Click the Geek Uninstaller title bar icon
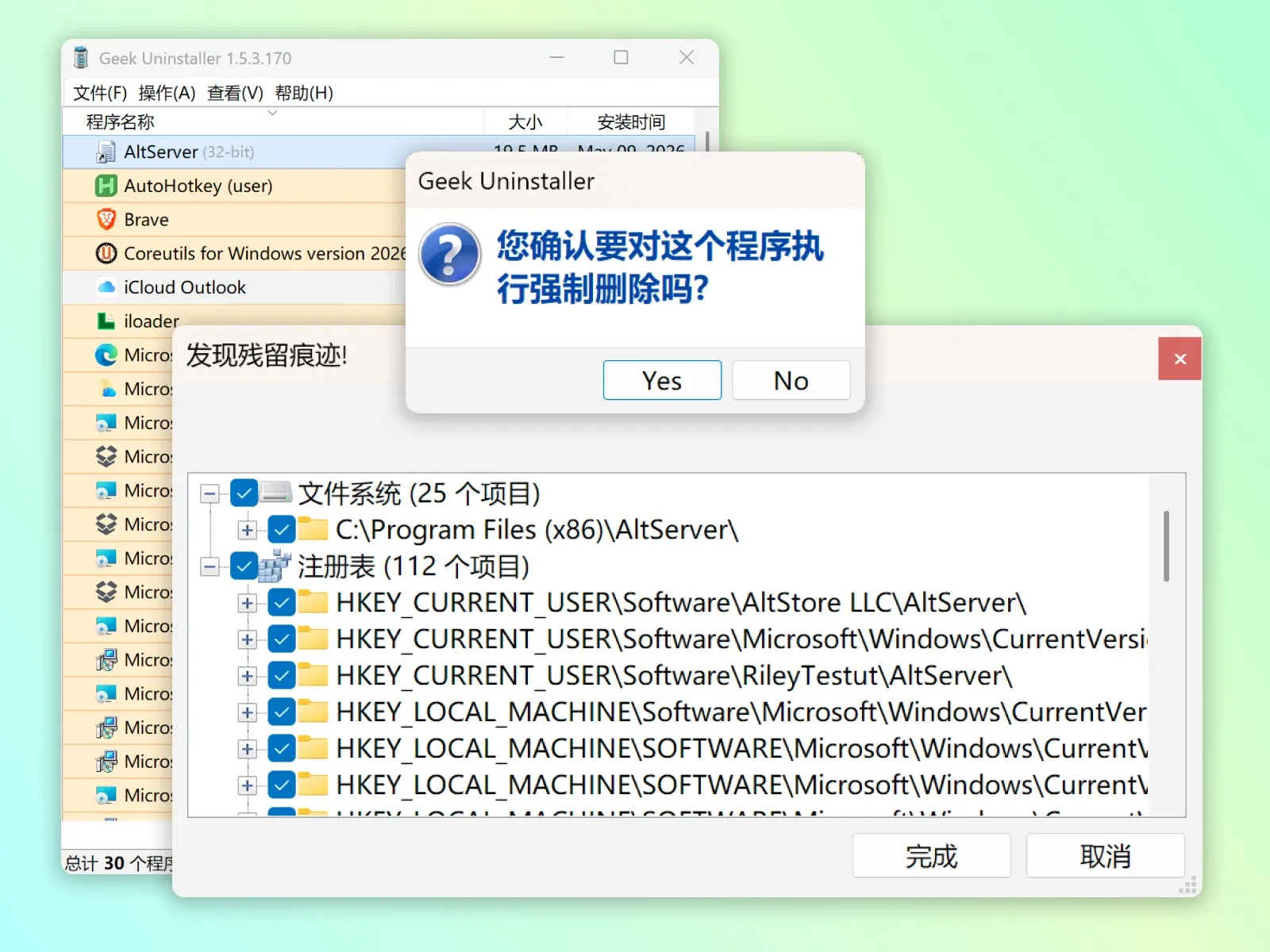This screenshot has height=952, width=1270. (x=81, y=58)
